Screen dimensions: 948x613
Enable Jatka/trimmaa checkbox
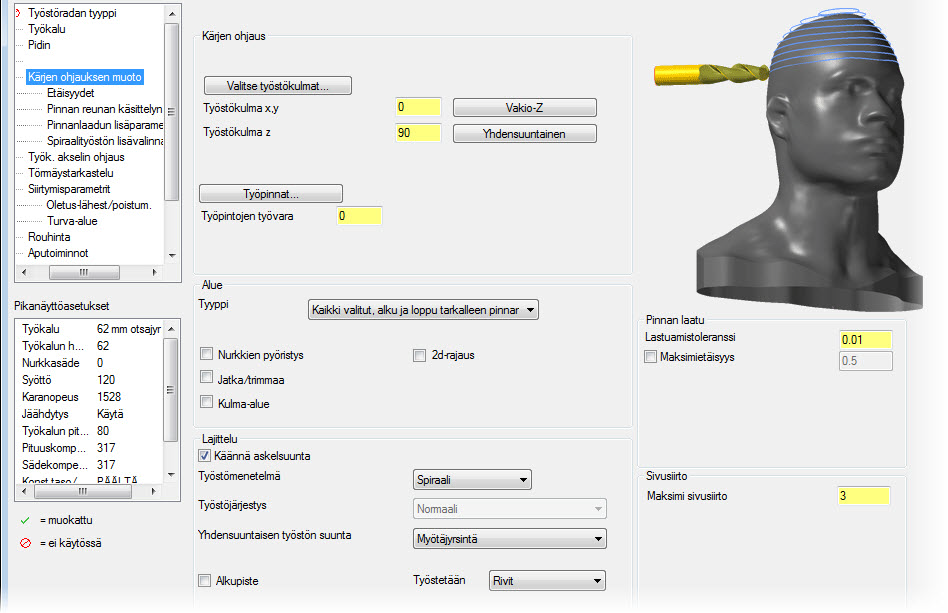point(207,377)
